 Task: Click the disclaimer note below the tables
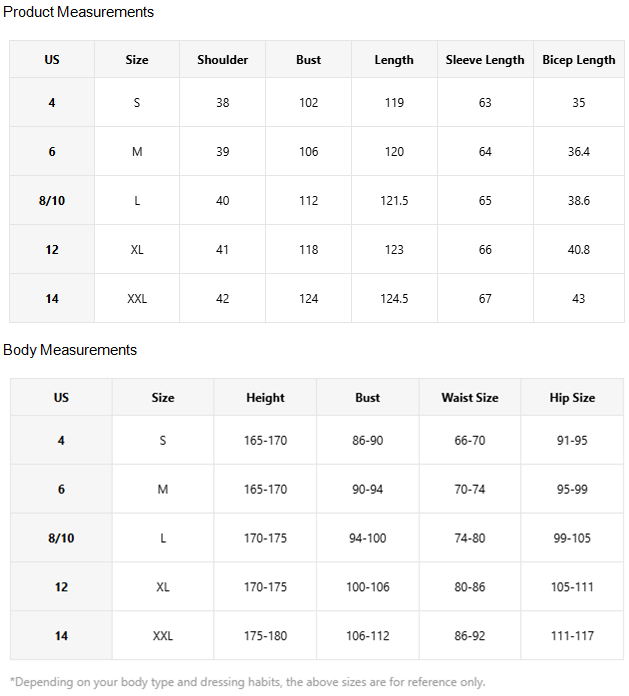click(247, 682)
